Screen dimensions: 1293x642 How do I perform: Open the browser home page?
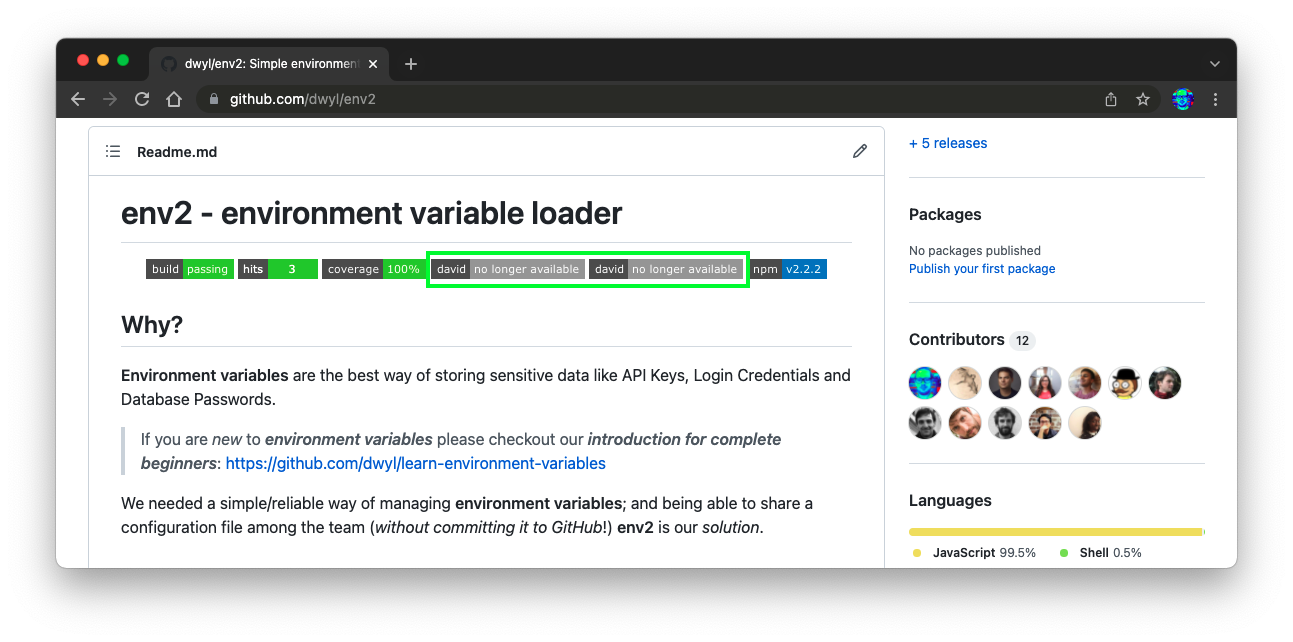point(174,99)
